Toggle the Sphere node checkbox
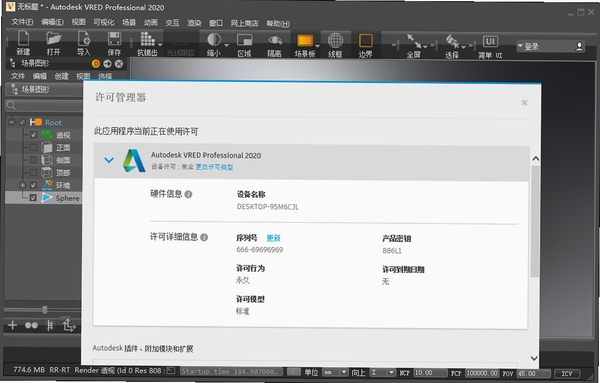Viewport: 600px width, 383px height. [33, 198]
